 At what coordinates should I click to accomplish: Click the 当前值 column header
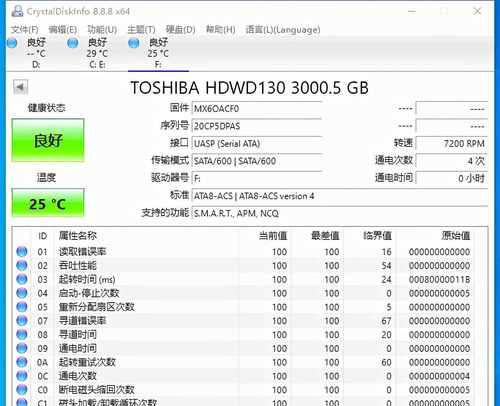tap(273, 236)
